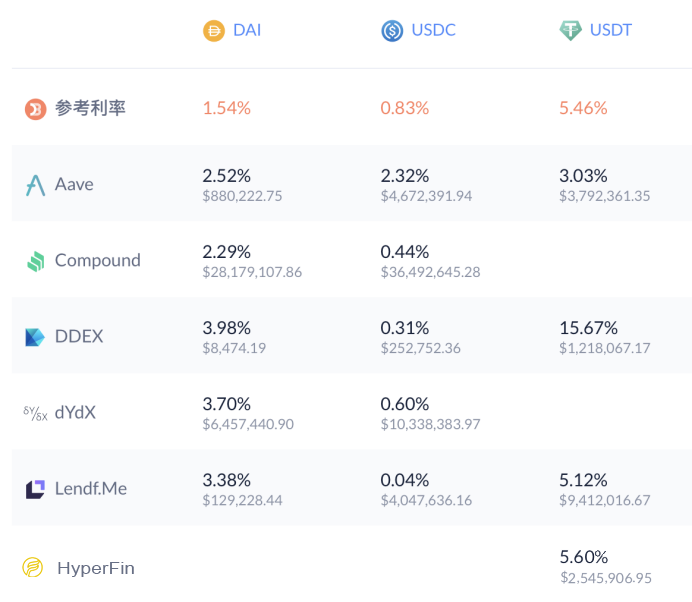The width and height of the screenshot is (692, 602).
Task: Click the DDEX logo icon
Action: [35, 337]
